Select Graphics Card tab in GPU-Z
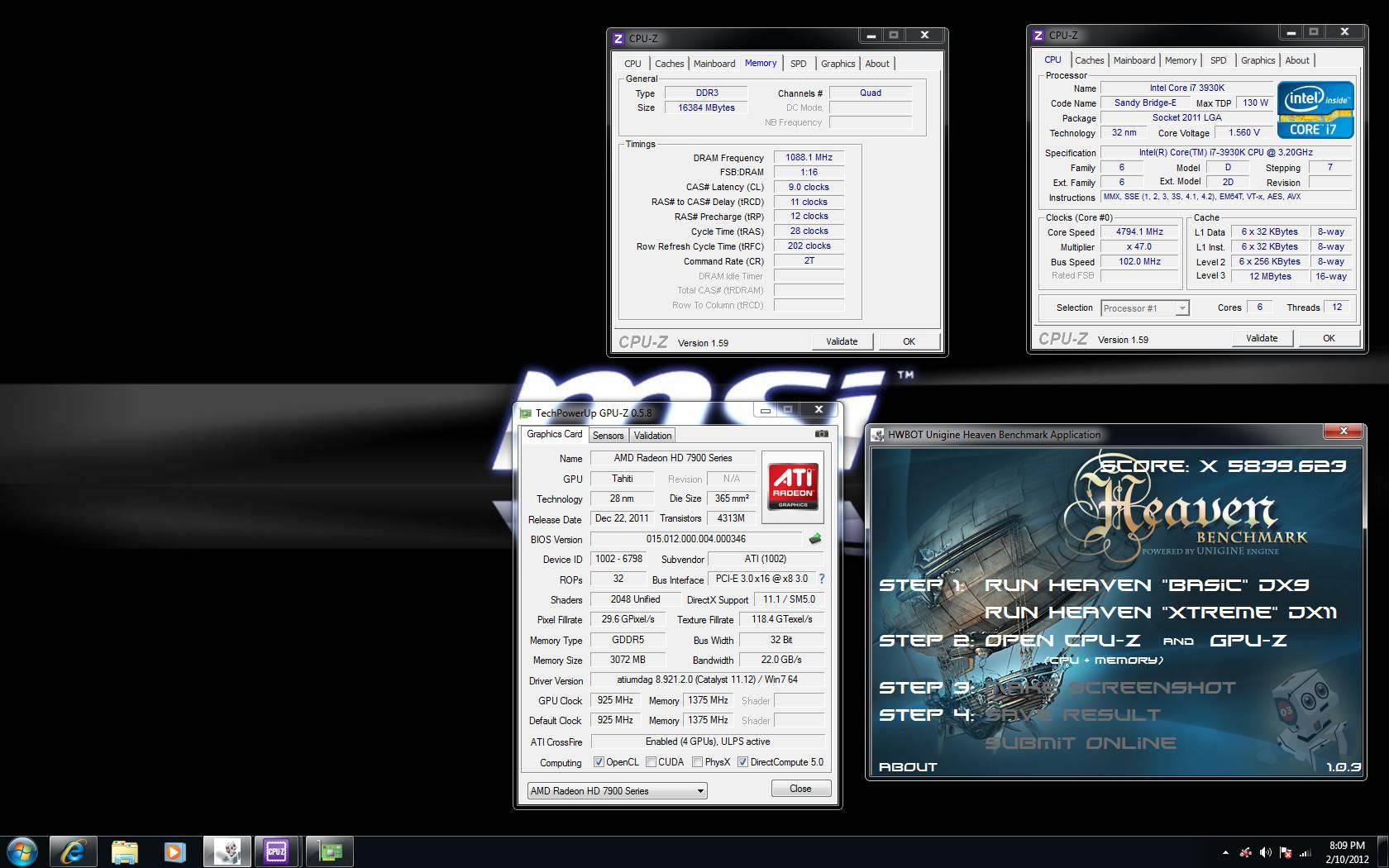1389x868 pixels. click(x=554, y=434)
